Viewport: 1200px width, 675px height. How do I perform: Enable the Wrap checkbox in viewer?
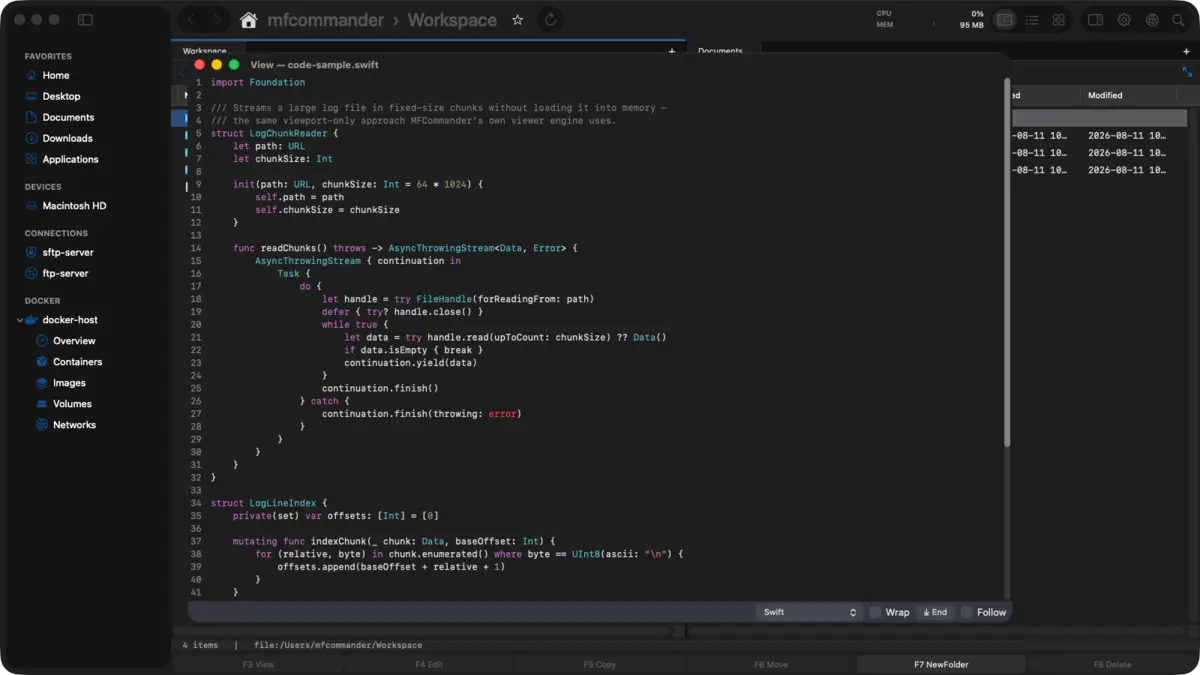coord(875,612)
